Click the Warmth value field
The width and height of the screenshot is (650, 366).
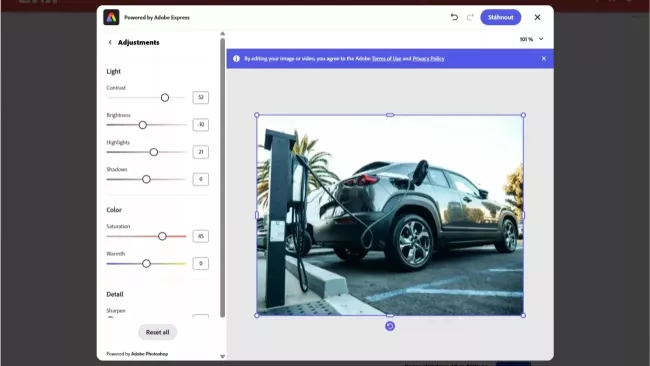[201, 264]
